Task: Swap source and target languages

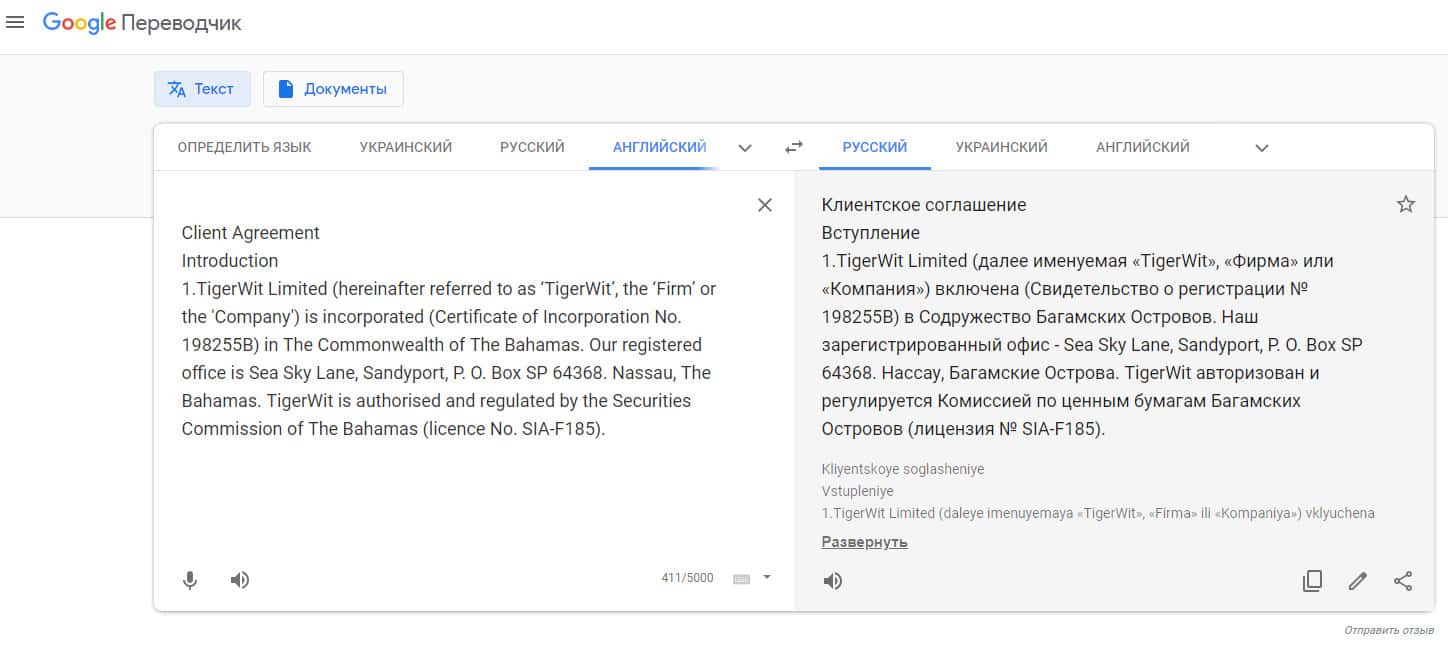Action: 793,147
